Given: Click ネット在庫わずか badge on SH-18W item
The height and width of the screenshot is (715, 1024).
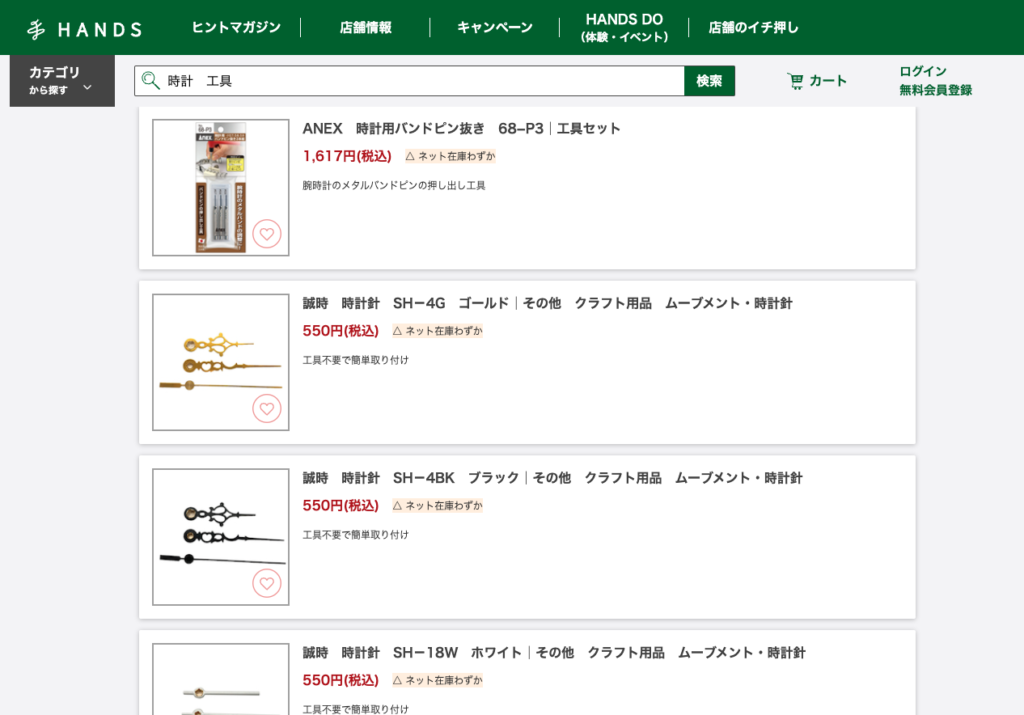Looking at the screenshot, I should [437, 680].
